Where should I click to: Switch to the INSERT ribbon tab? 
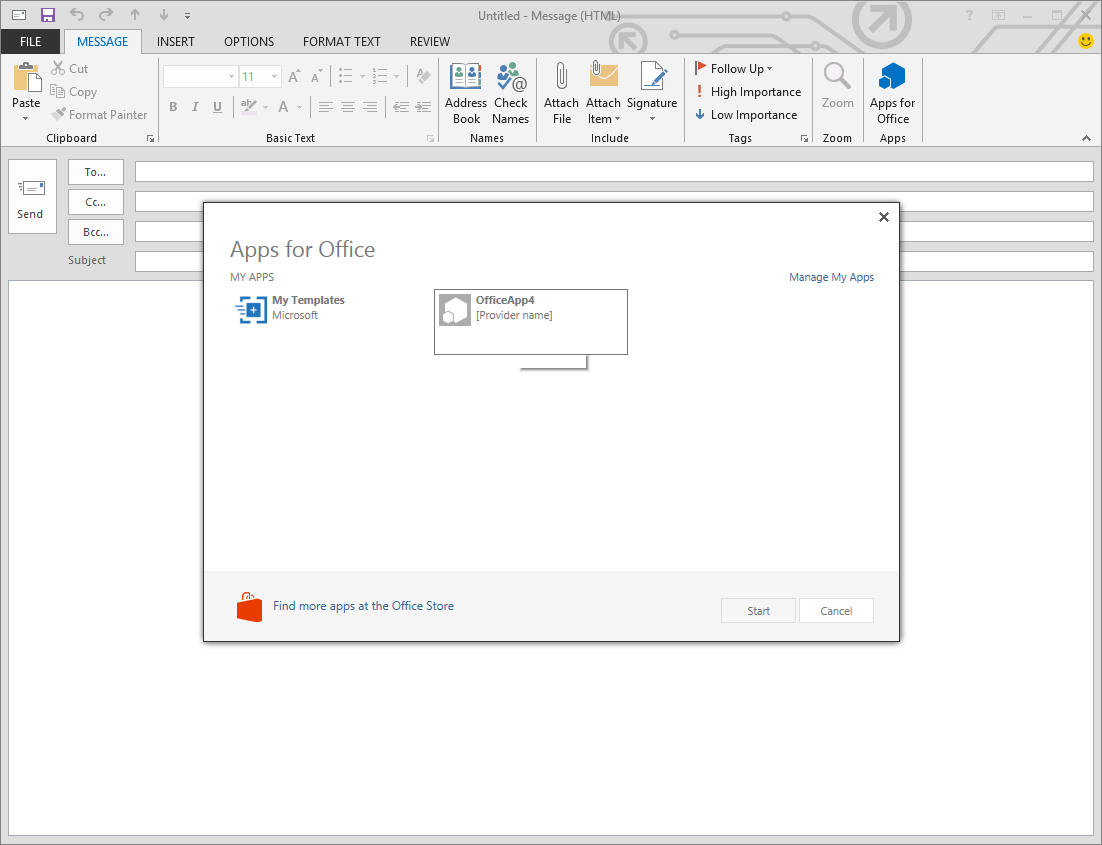[x=176, y=41]
